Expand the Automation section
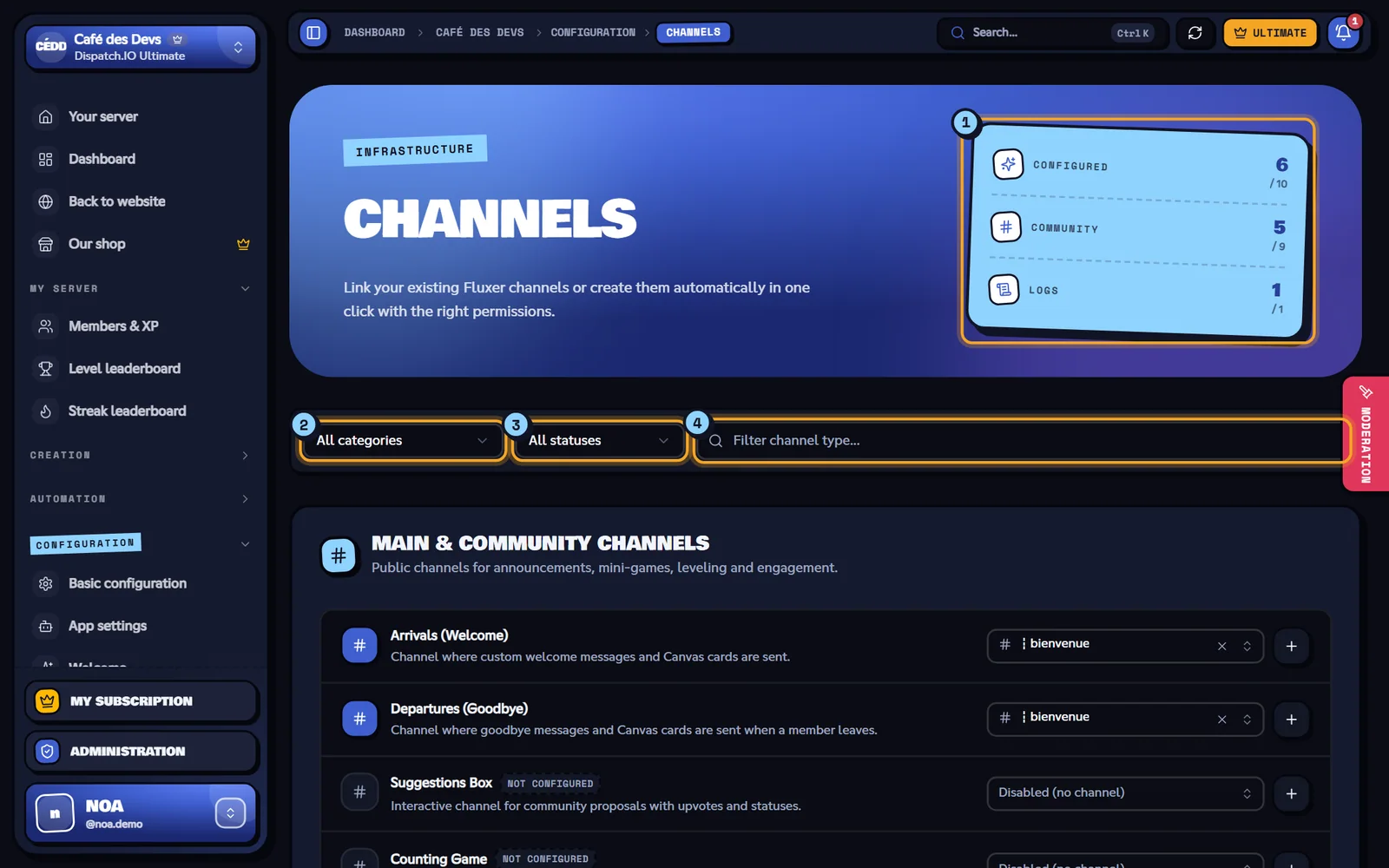This screenshot has height=868, width=1389. point(139,499)
